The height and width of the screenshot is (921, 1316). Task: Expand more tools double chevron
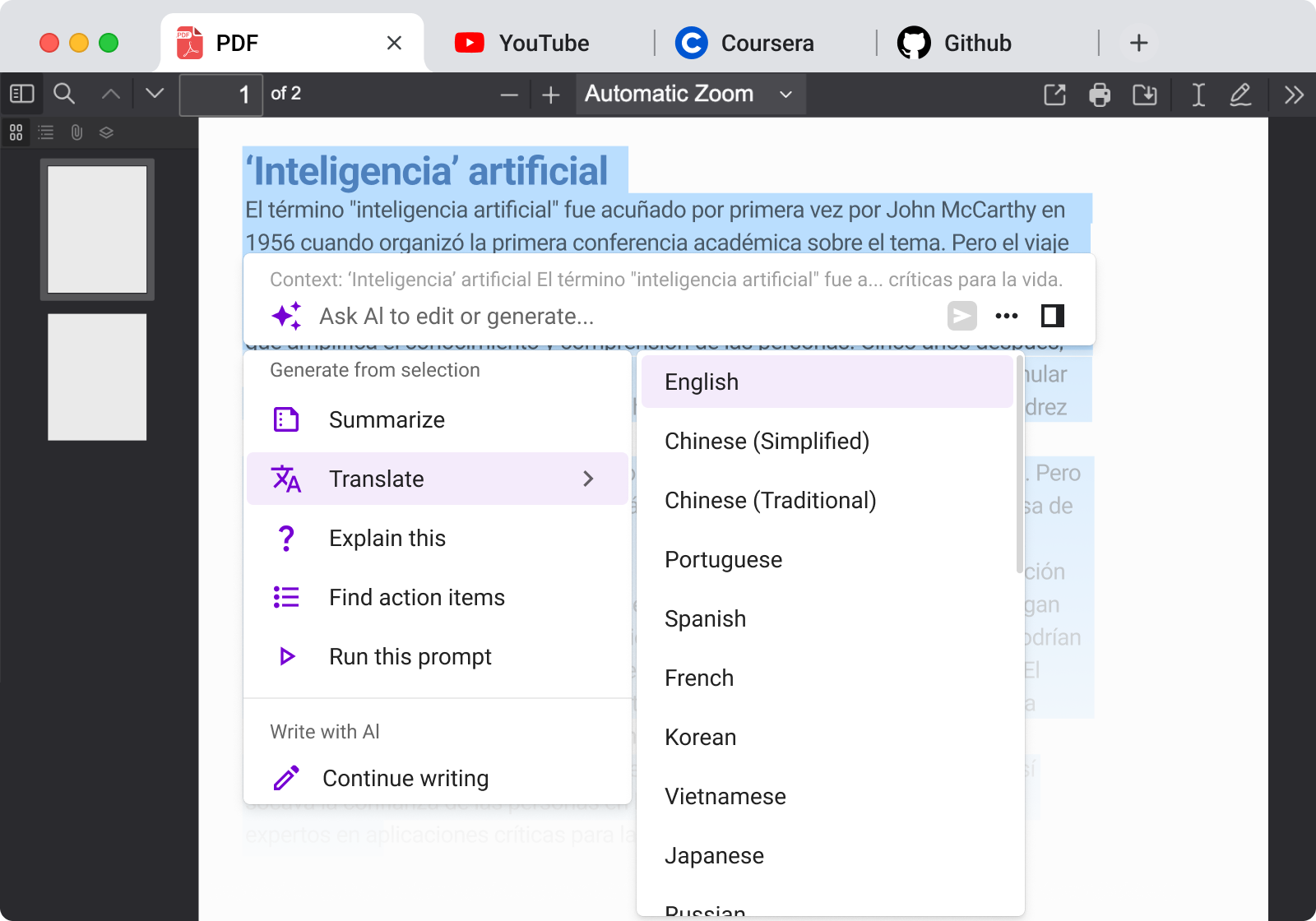tap(1294, 95)
